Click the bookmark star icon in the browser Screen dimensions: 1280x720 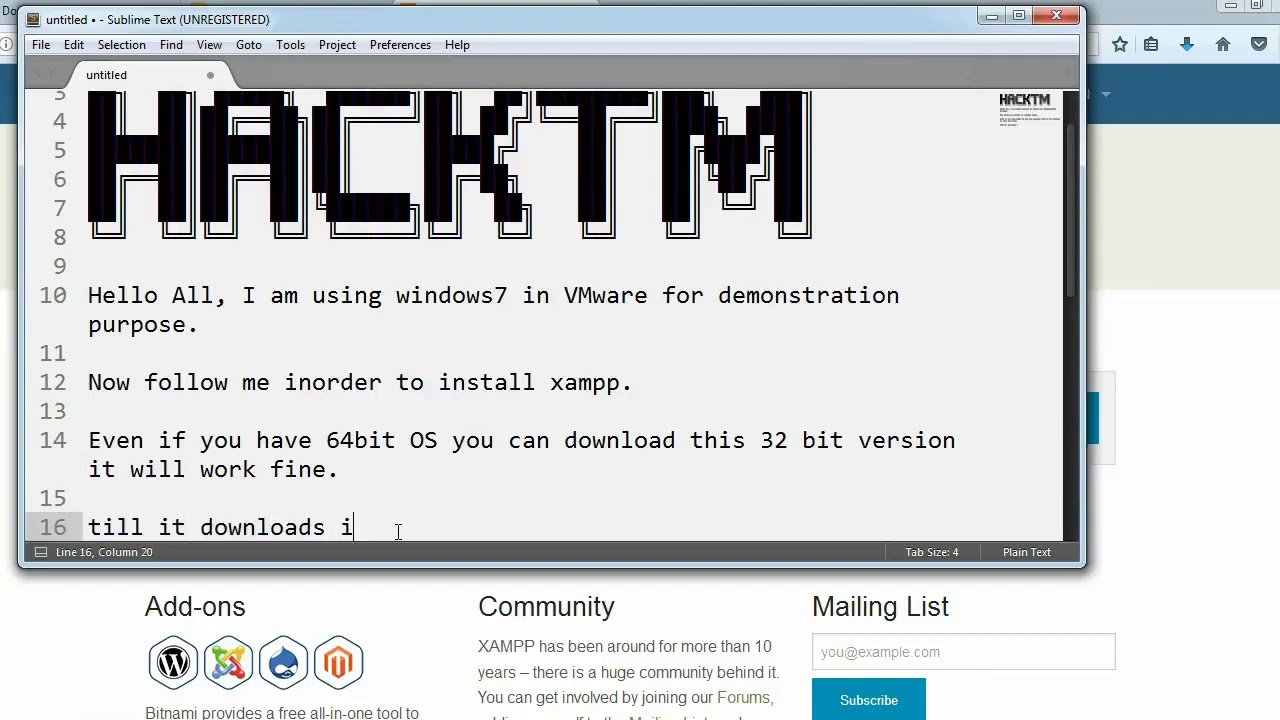click(x=1120, y=44)
